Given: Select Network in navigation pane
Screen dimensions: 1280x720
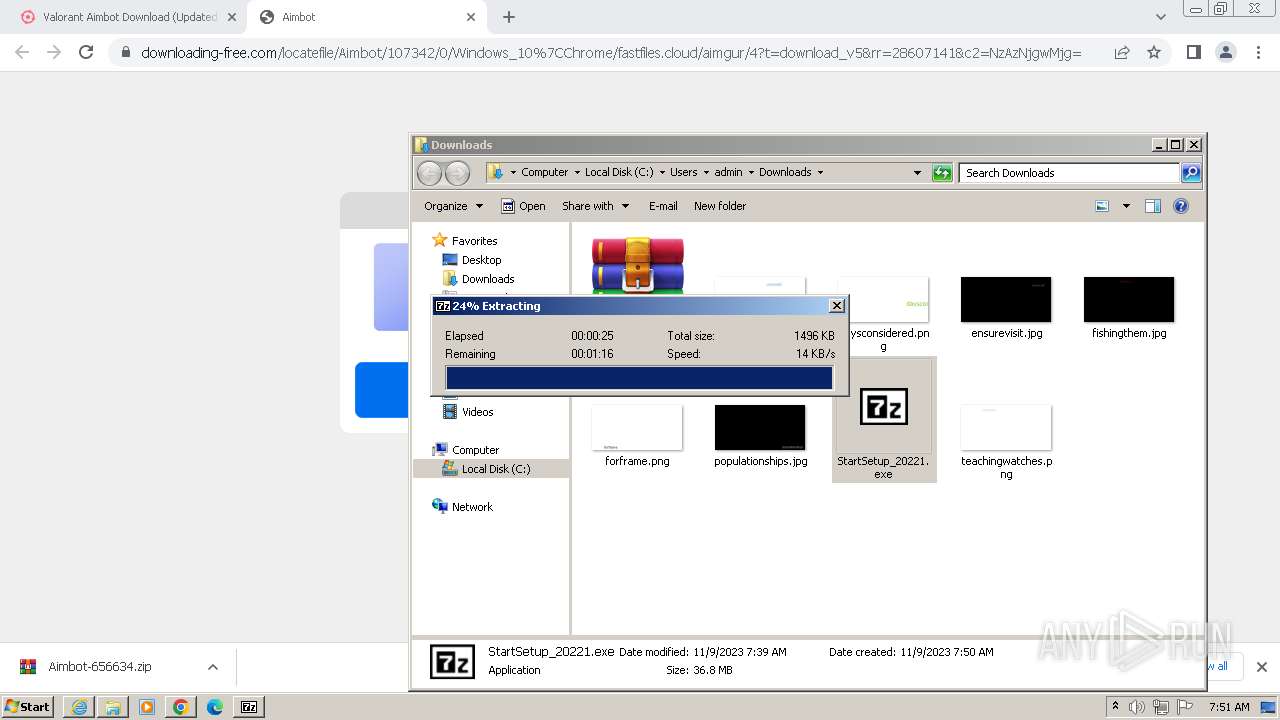Looking at the screenshot, I should click(x=472, y=507).
